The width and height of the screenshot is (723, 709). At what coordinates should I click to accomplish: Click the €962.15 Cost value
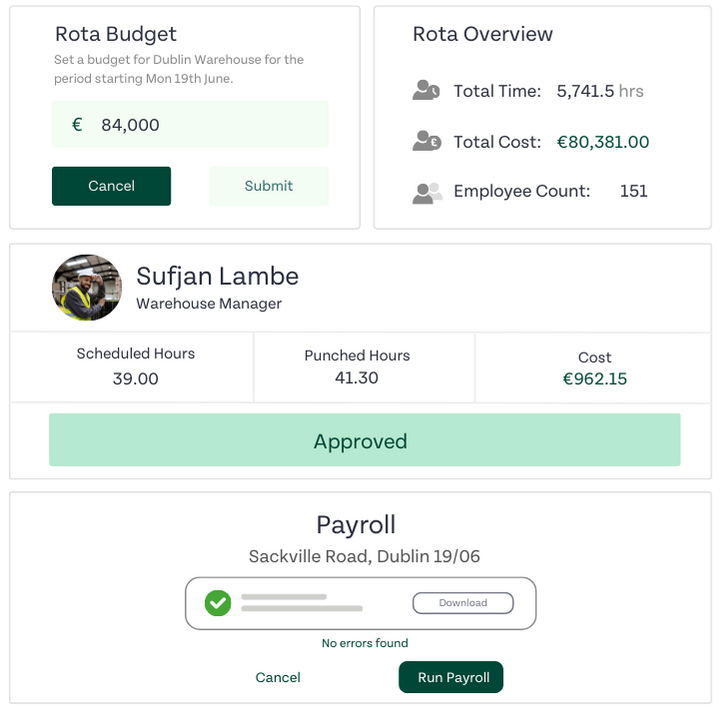click(x=594, y=379)
